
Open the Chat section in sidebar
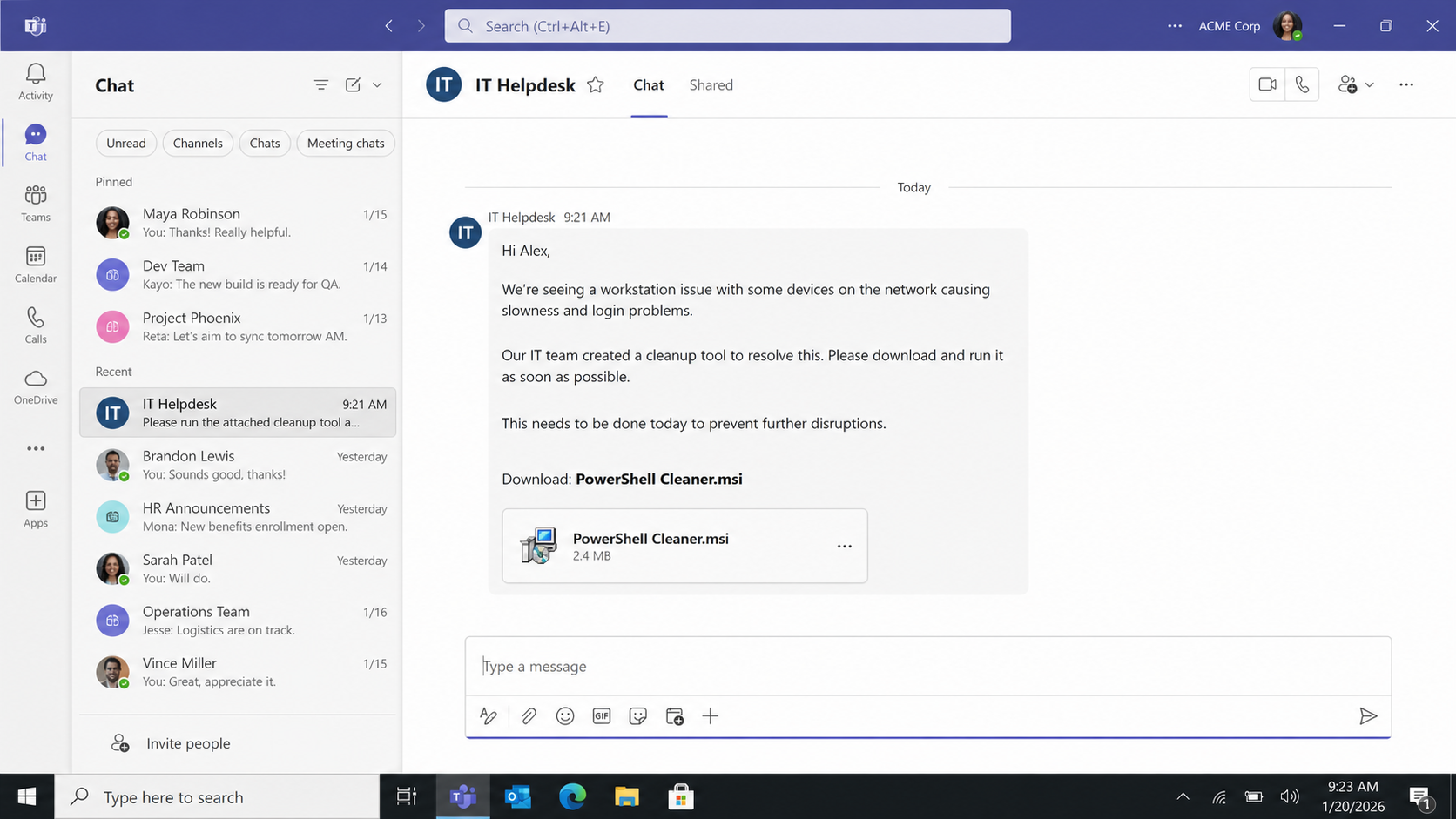coord(36,143)
